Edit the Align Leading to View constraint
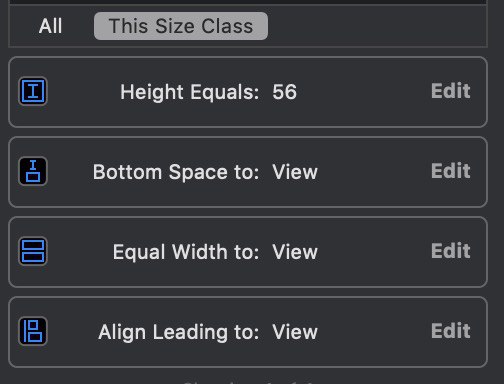This screenshot has width=504, height=384. pyautogui.click(x=451, y=331)
